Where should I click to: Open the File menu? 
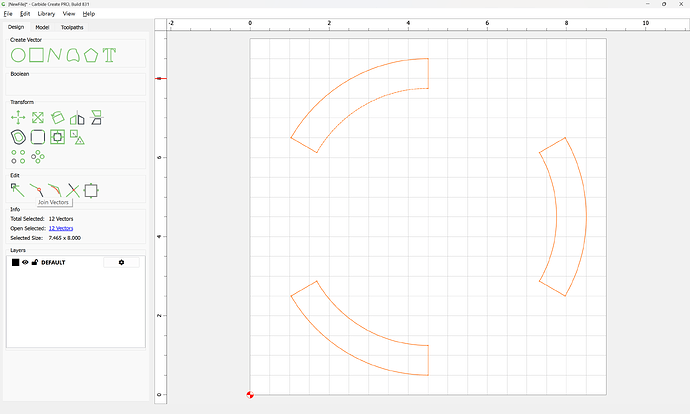pyautogui.click(x=8, y=14)
